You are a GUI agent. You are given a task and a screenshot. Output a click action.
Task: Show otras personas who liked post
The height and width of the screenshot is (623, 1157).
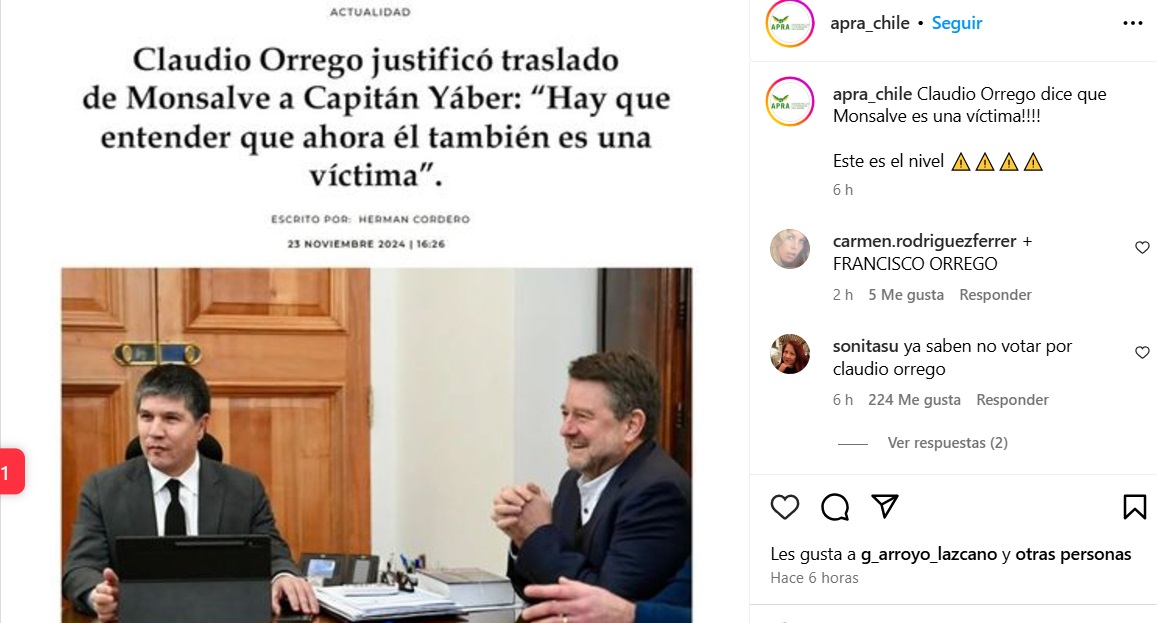click(x=1073, y=554)
